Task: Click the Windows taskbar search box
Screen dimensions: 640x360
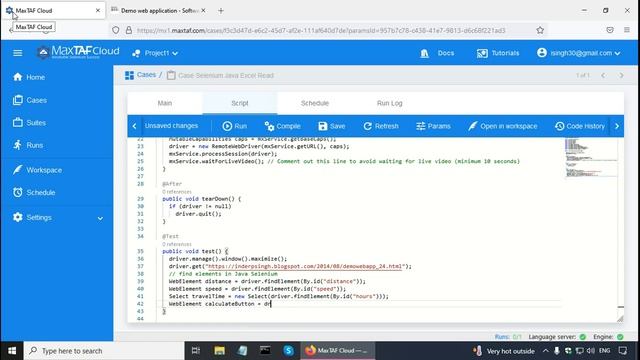Action: [x=105, y=351]
